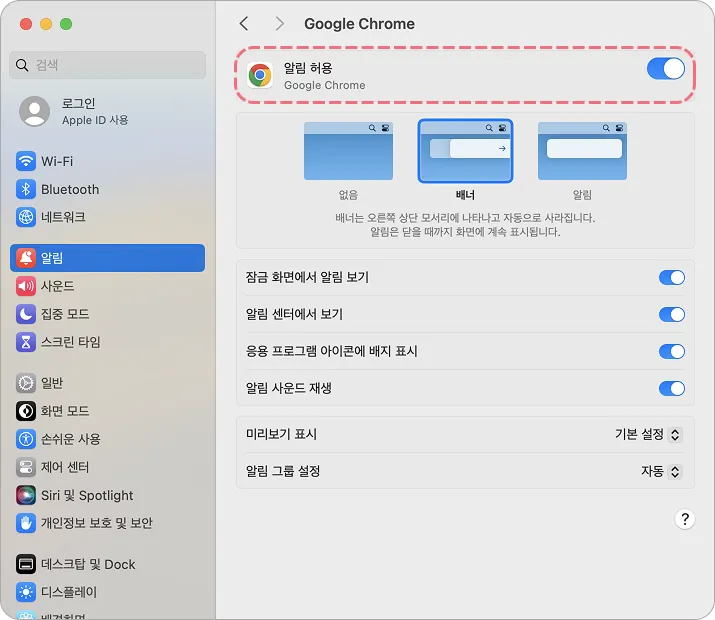The image size is (715, 620).
Task: Go forward with the right chevron
Action: pyautogui.click(x=280, y=24)
